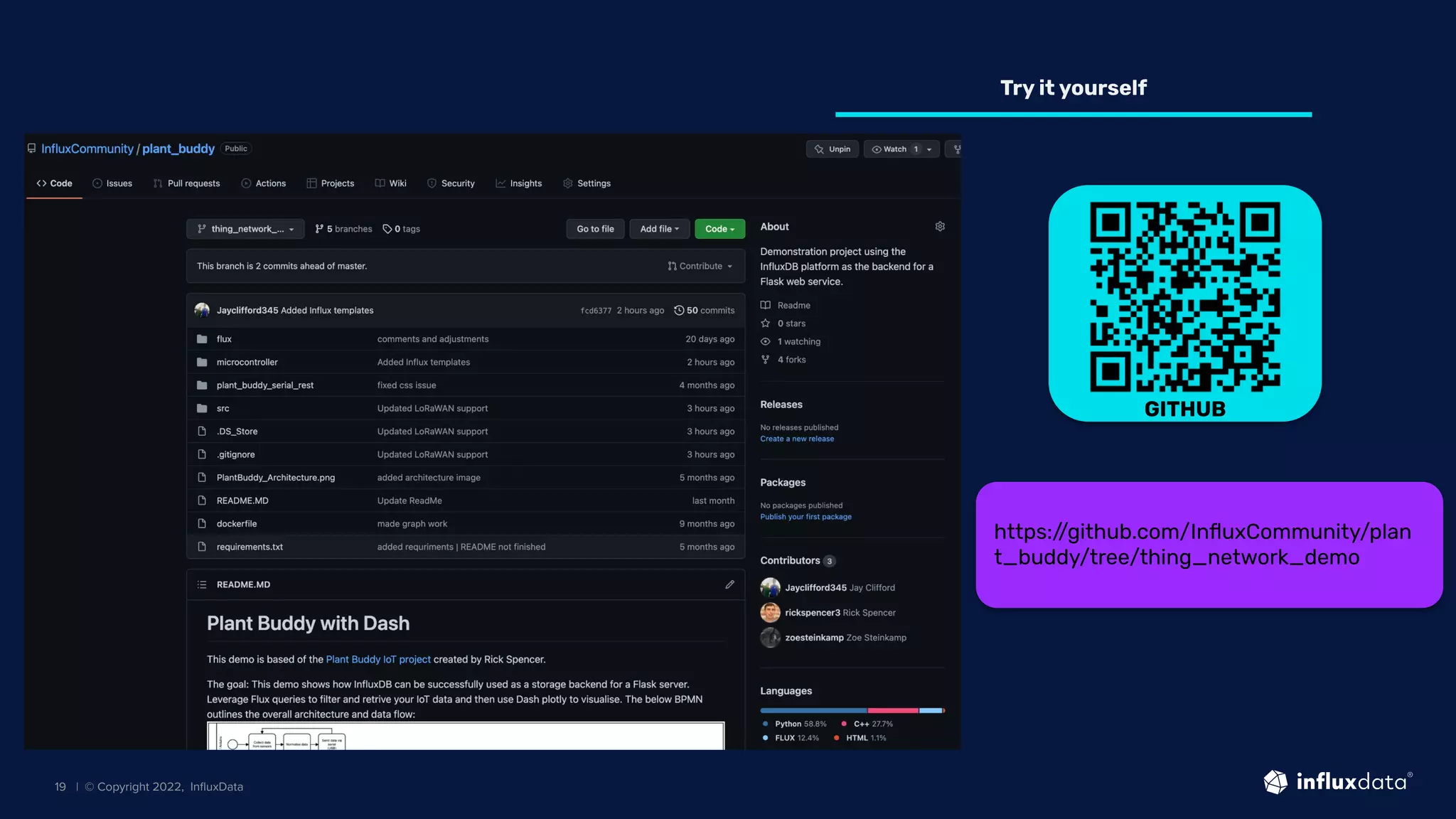This screenshot has height=819, width=1456.
Task: Click the plant_buddy_serial_rest folder icon
Action: coord(202,385)
